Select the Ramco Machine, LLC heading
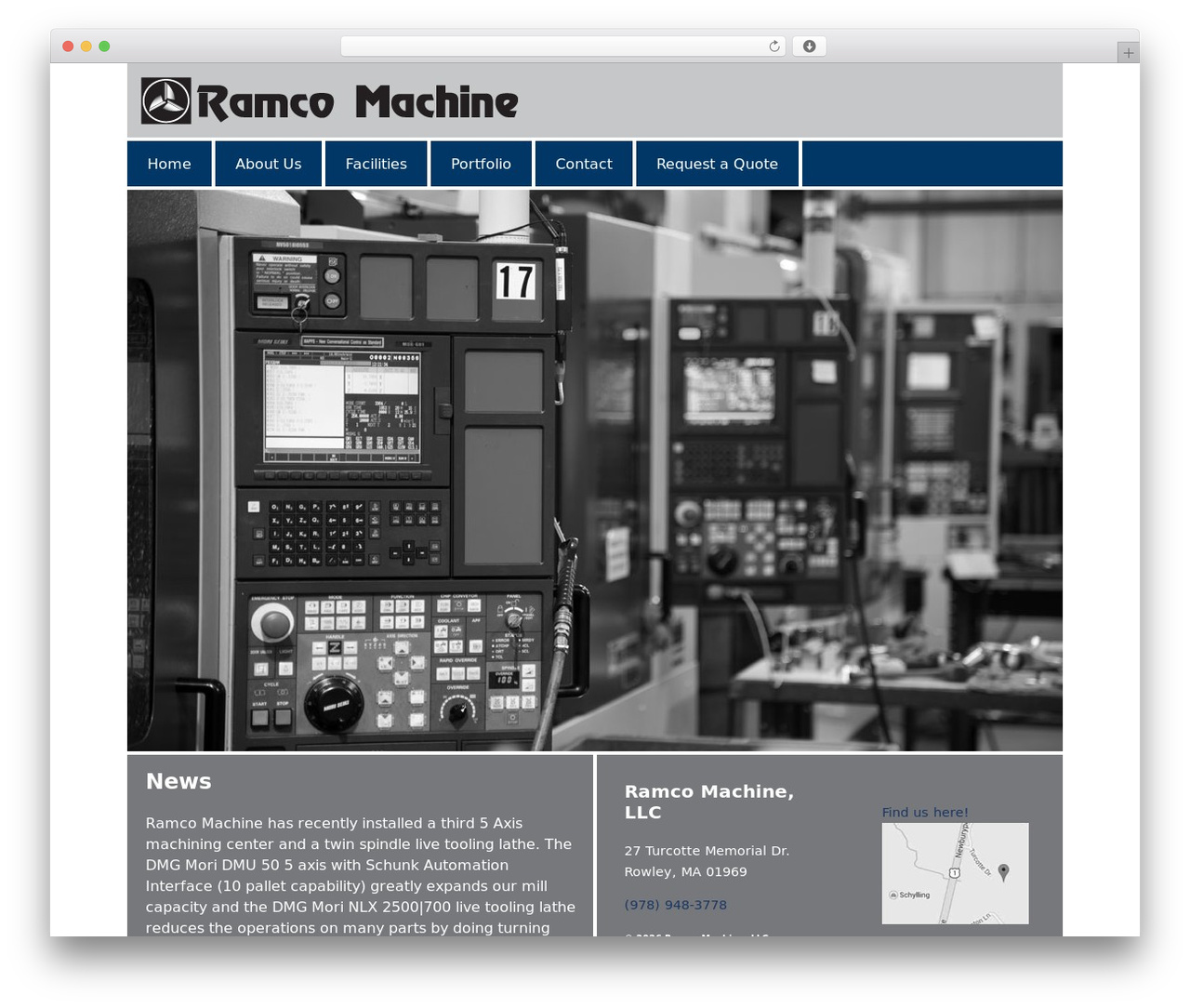1190x1008 pixels. (x=709, y=802)
